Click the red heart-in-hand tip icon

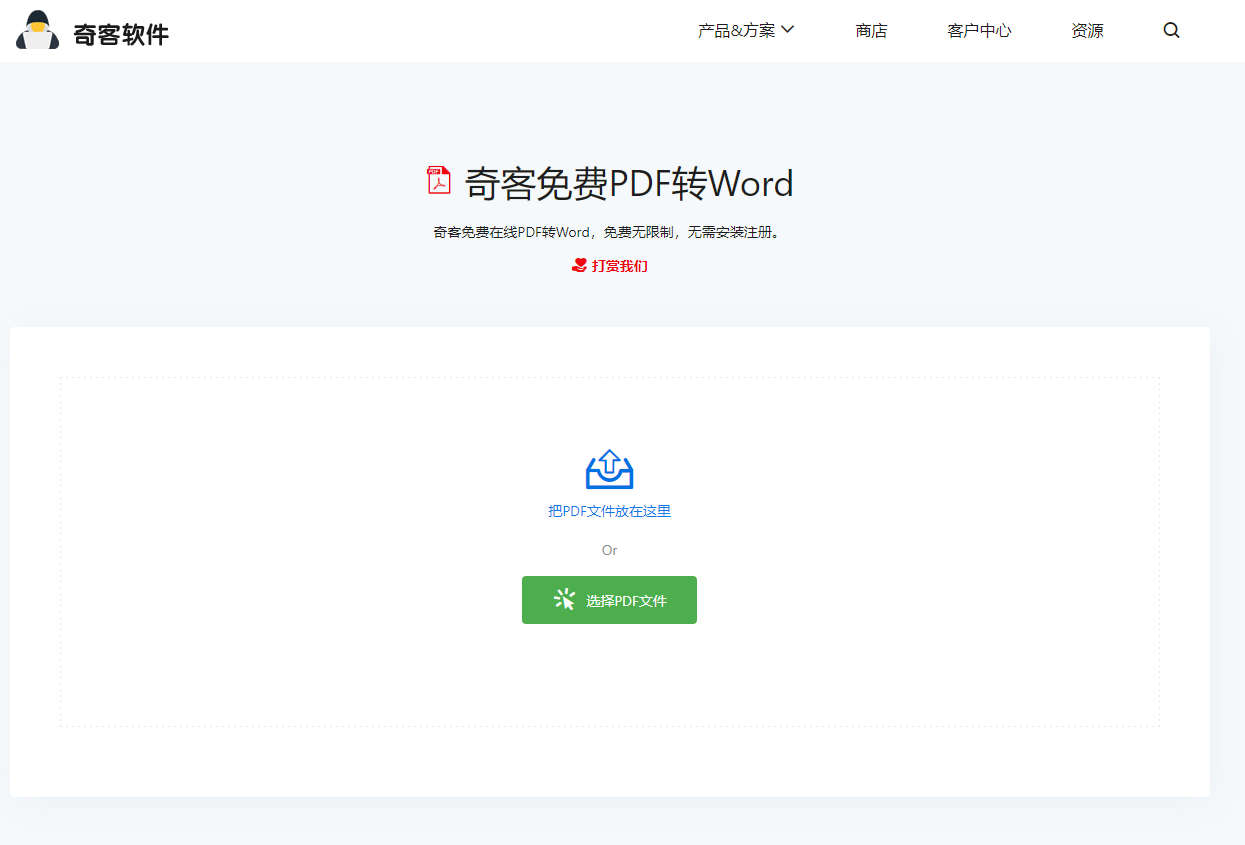(579, 266)
